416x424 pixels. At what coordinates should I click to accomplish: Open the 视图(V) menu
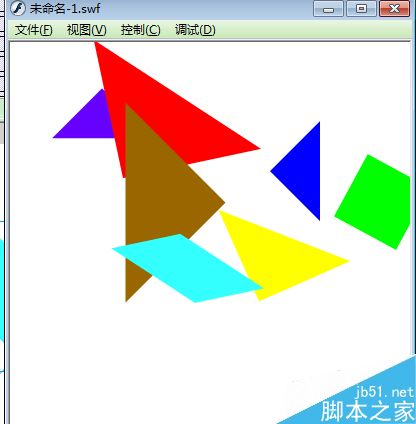87,30
